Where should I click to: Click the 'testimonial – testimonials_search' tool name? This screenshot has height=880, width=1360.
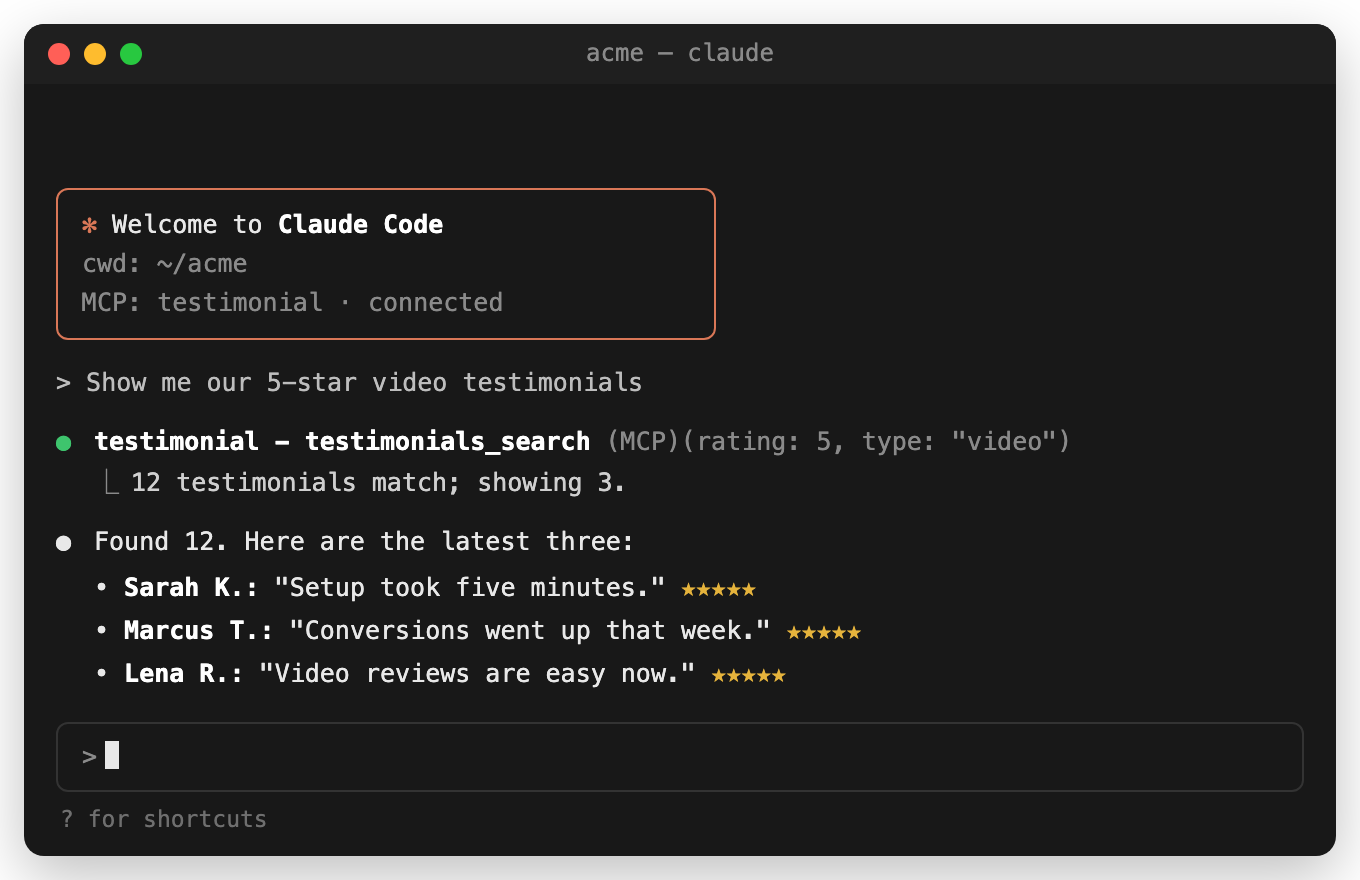pos(342,441)
